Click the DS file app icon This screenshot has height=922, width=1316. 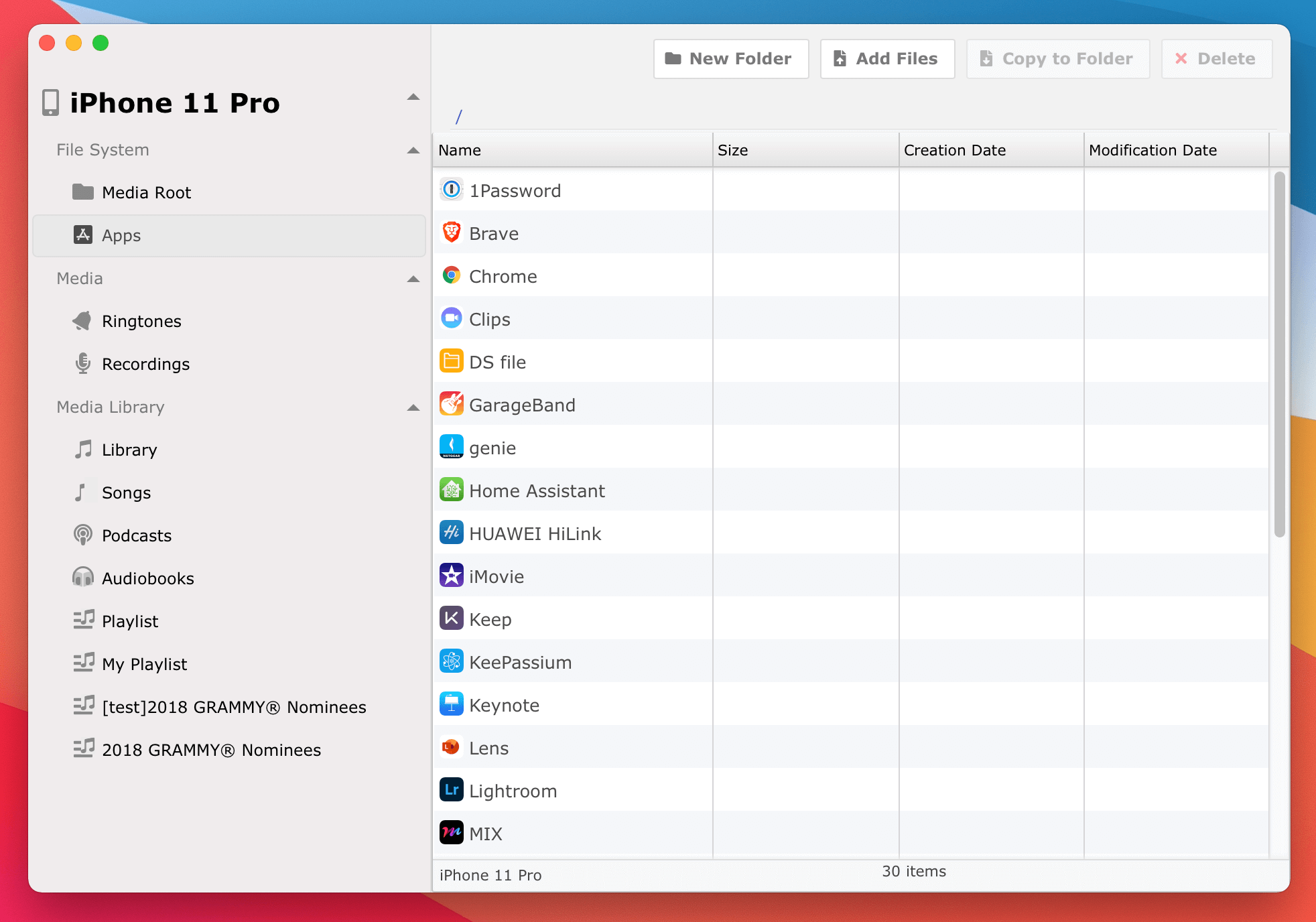(452, 362)
